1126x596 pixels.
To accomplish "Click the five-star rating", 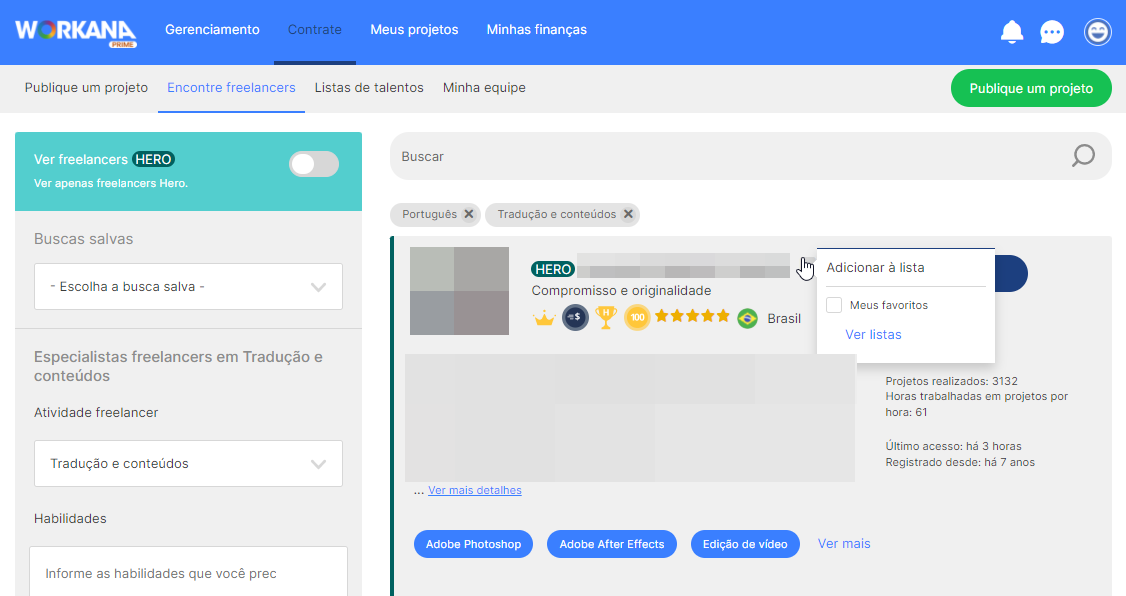I will tap(692, 316).
